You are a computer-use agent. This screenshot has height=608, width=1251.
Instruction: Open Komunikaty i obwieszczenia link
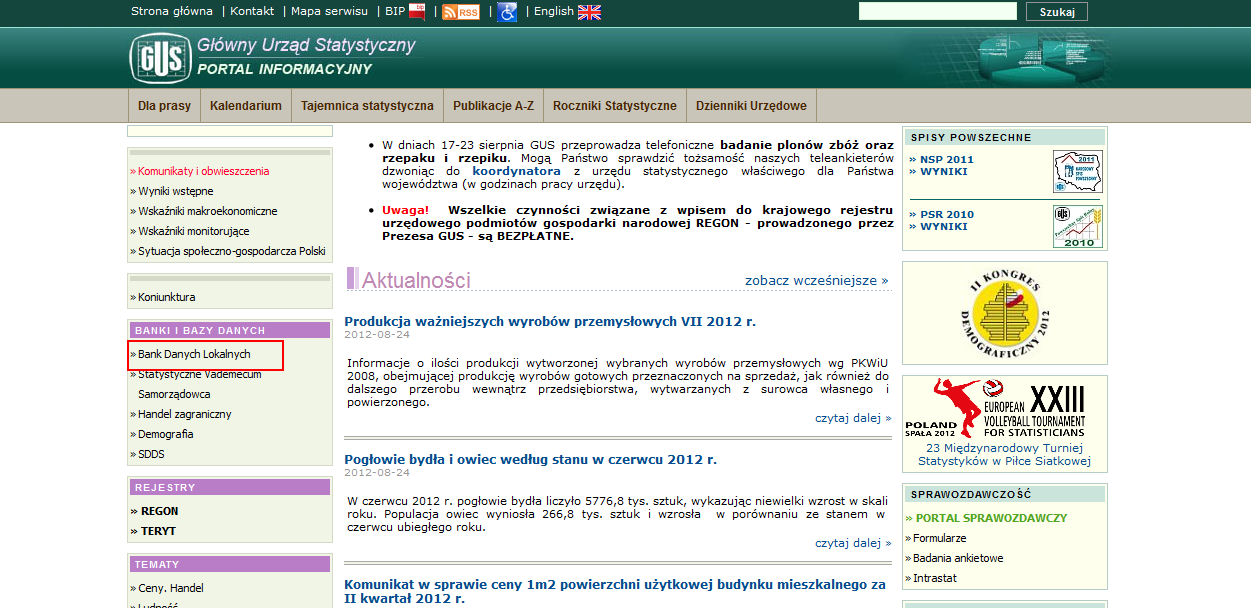203,171
